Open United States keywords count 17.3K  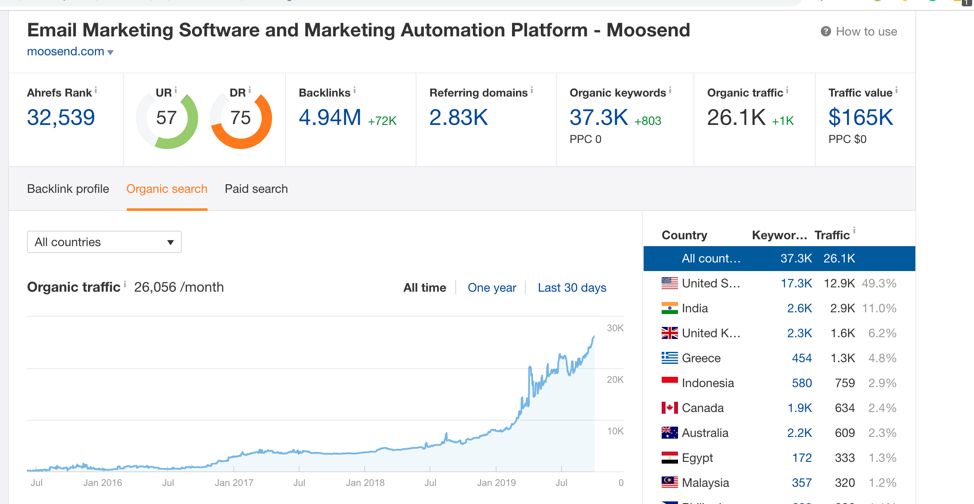click(796, 283)
